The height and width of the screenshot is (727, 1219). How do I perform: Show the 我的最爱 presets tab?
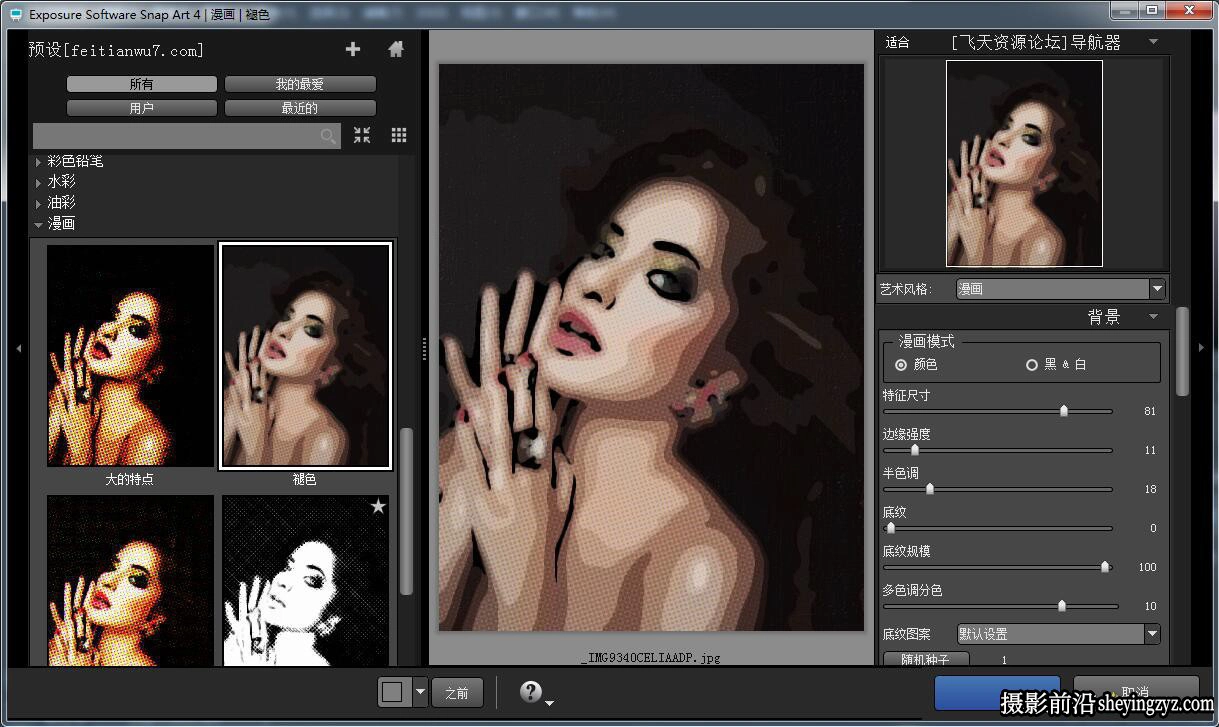(300, 84)
